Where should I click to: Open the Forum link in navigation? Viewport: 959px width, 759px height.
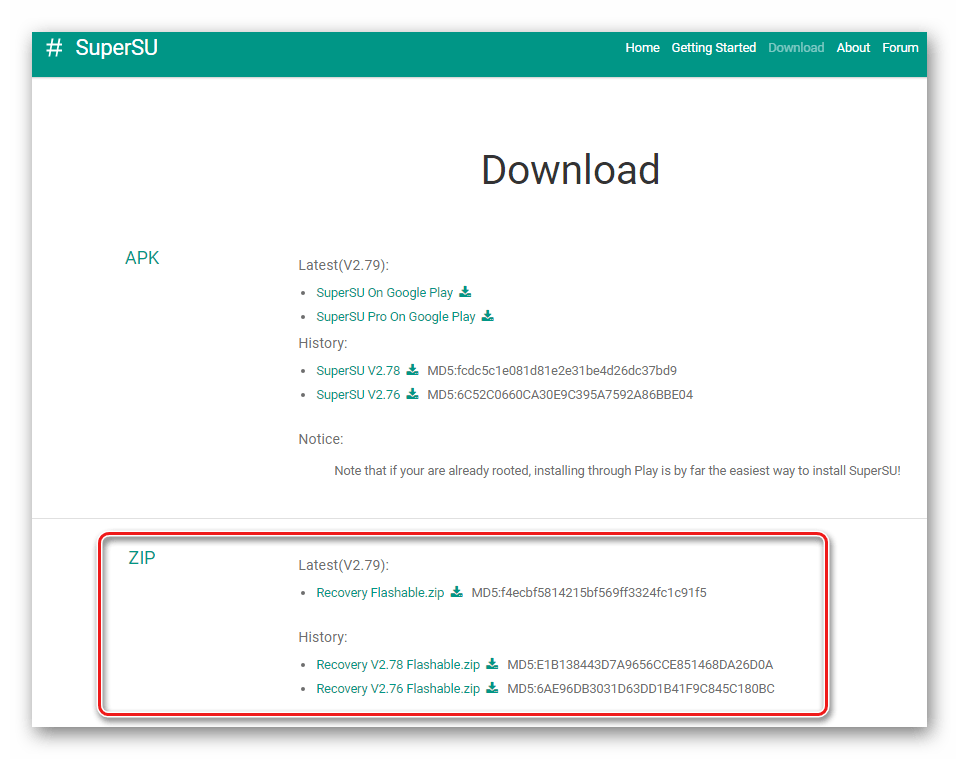900,47
